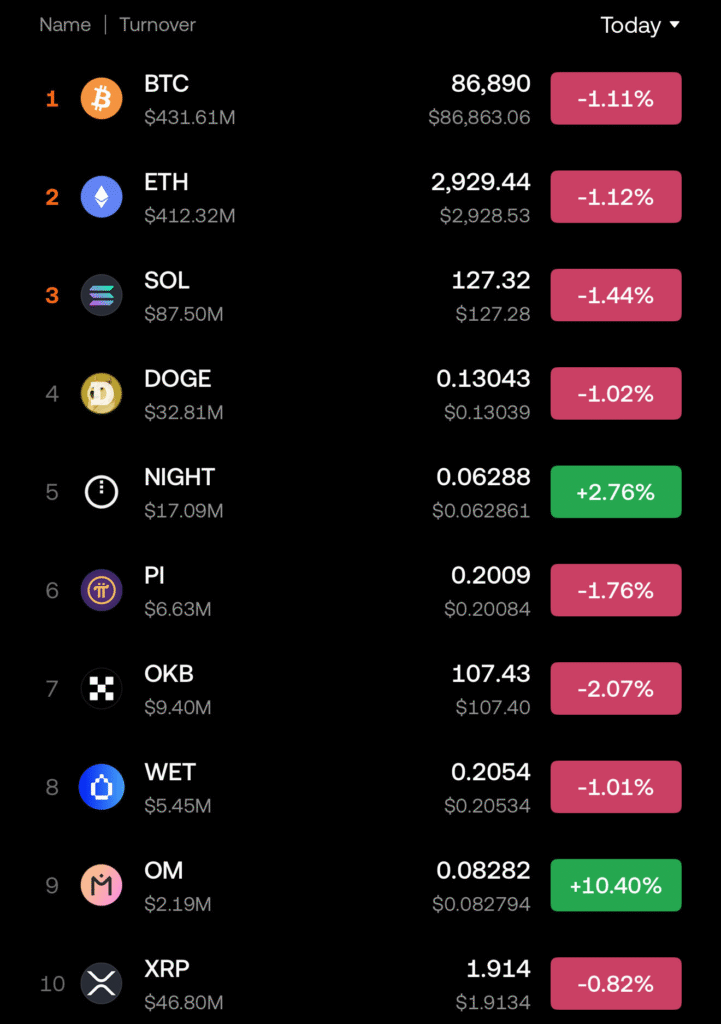
Task: Click the NIGHT token icon
Action: [x=101, y=491]
